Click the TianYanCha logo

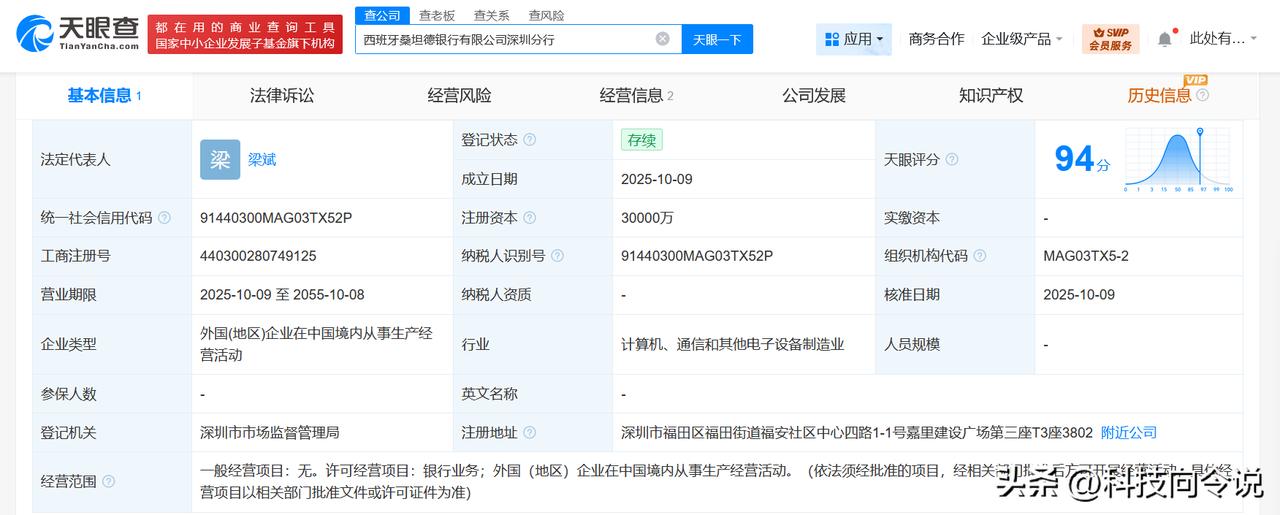pyautogui.click(x=76, y=34)
